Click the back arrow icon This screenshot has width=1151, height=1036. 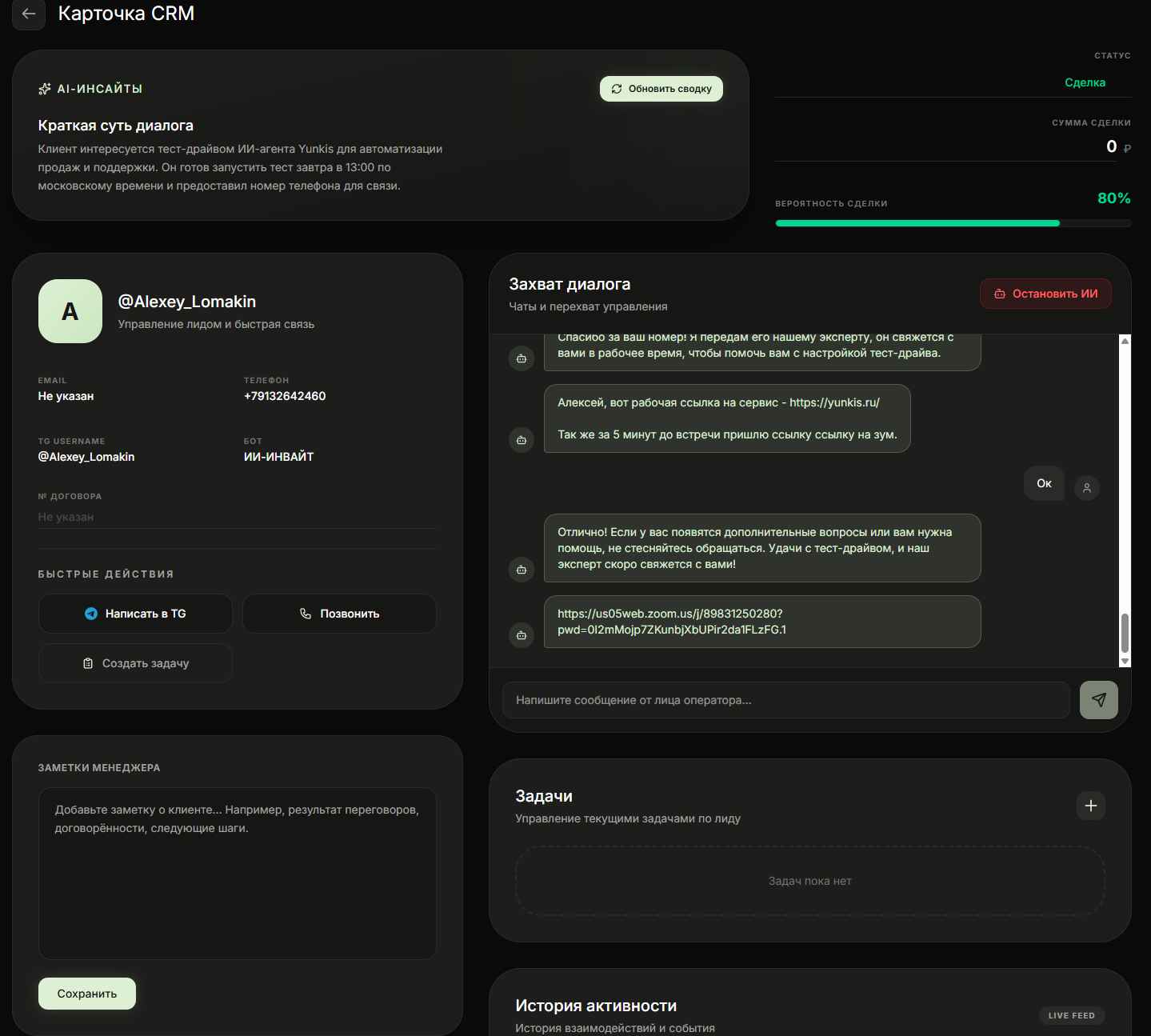click(x=29, y=14)
